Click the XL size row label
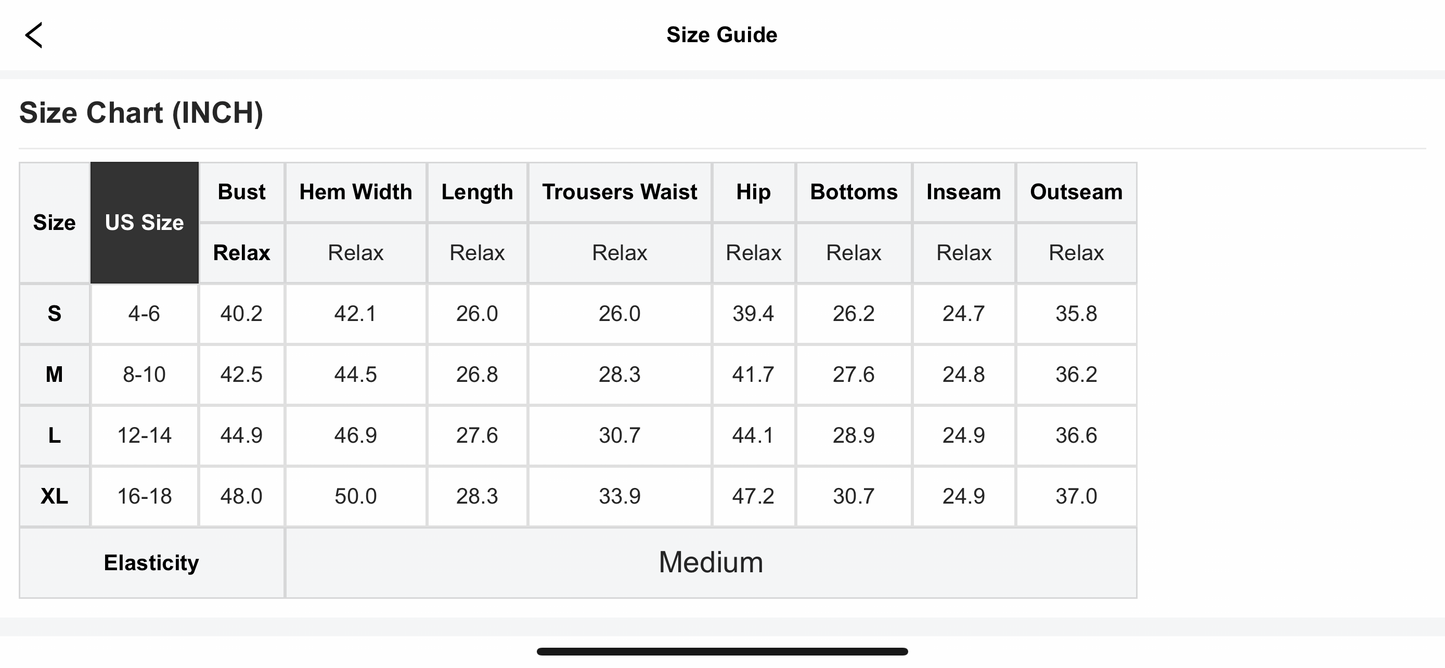Screen dimensions: 1445x668 [54, 496]
